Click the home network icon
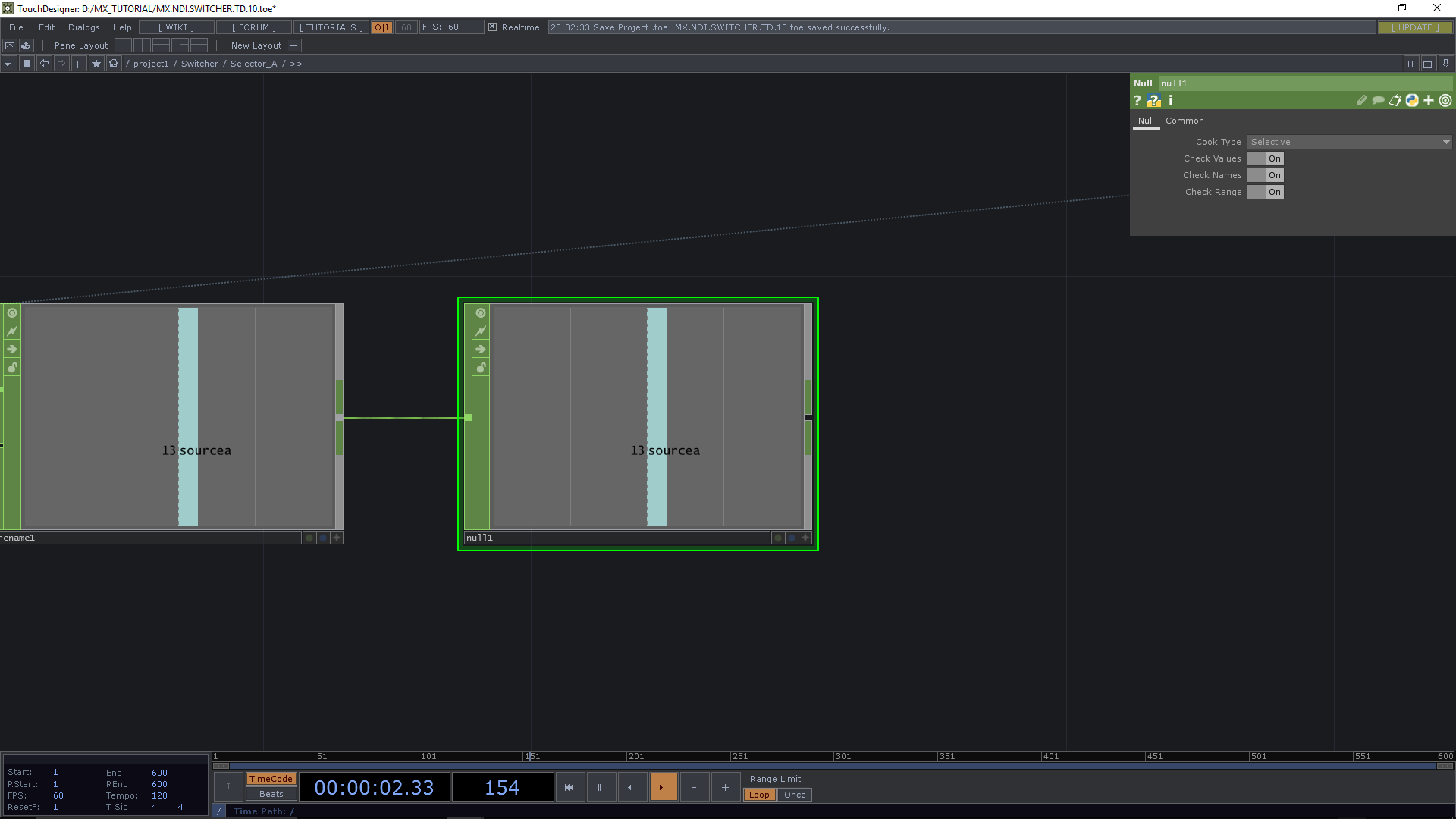This screenshot has width=1456, height=819. (114, 64)
